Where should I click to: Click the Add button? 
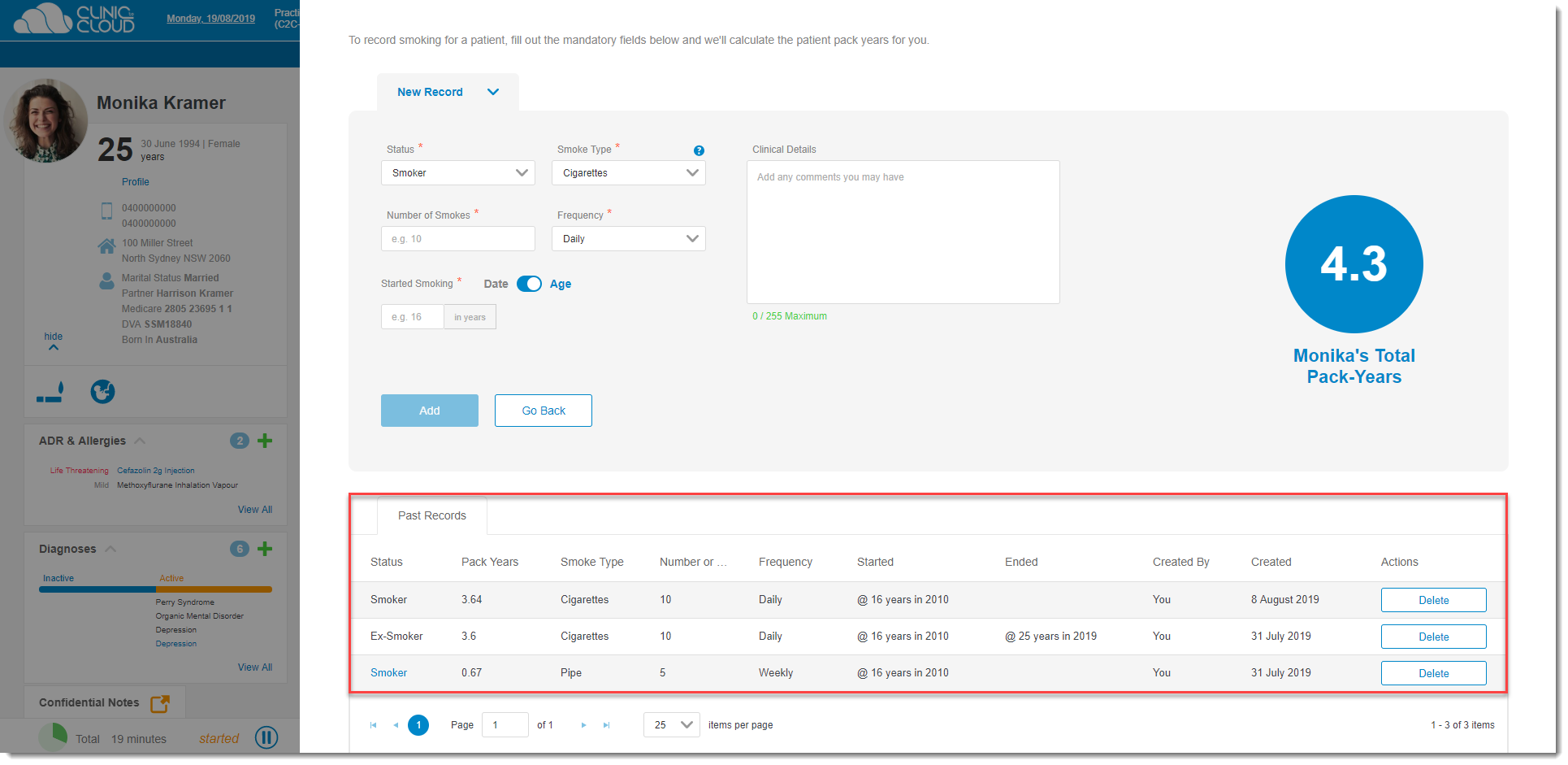tap(430, 411)
